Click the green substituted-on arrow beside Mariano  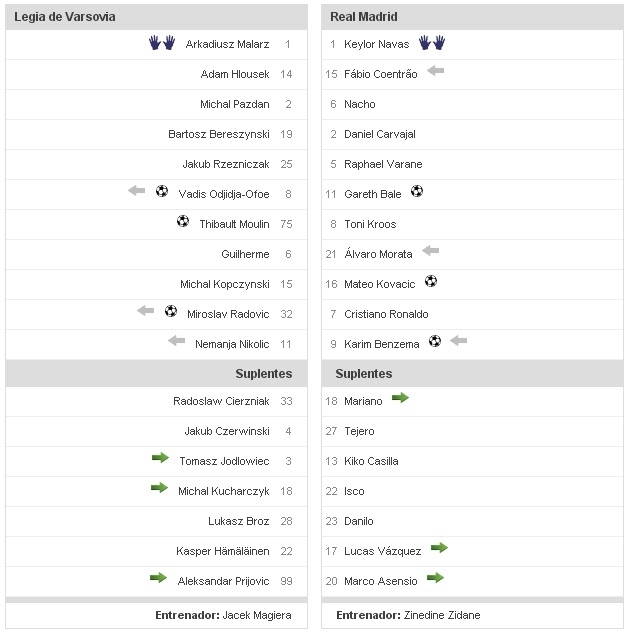[x=400, y=398]
